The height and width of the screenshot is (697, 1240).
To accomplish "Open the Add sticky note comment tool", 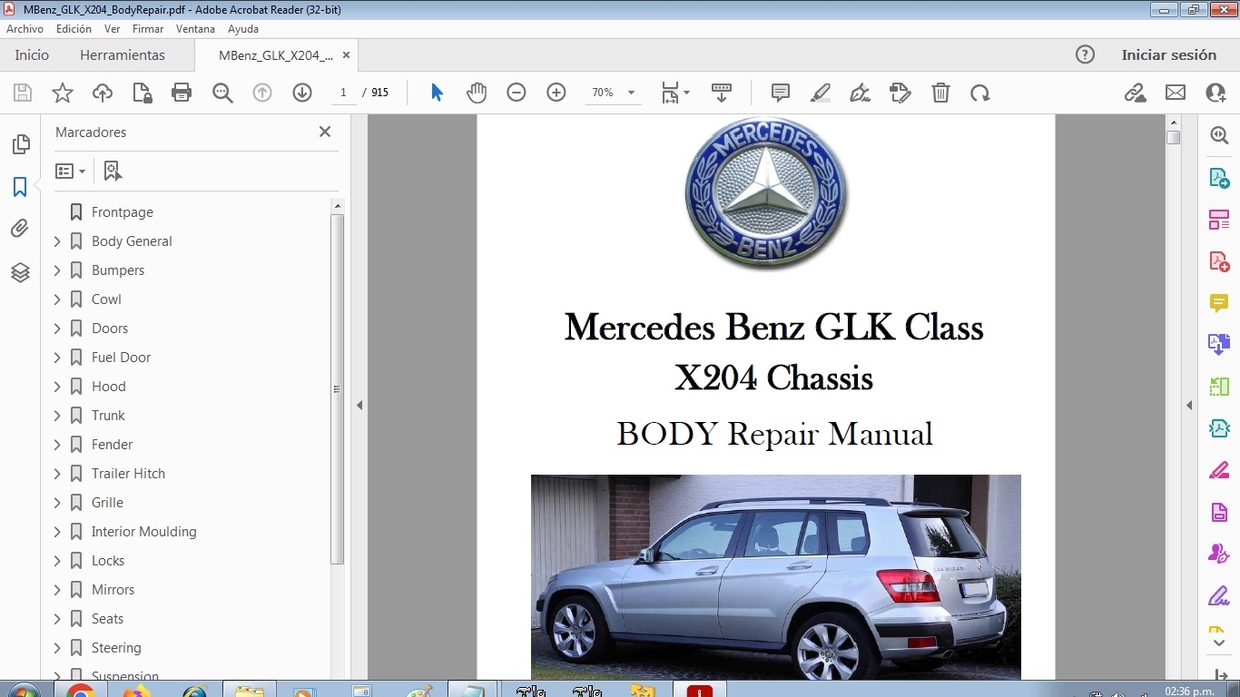I will click(779, 92).
